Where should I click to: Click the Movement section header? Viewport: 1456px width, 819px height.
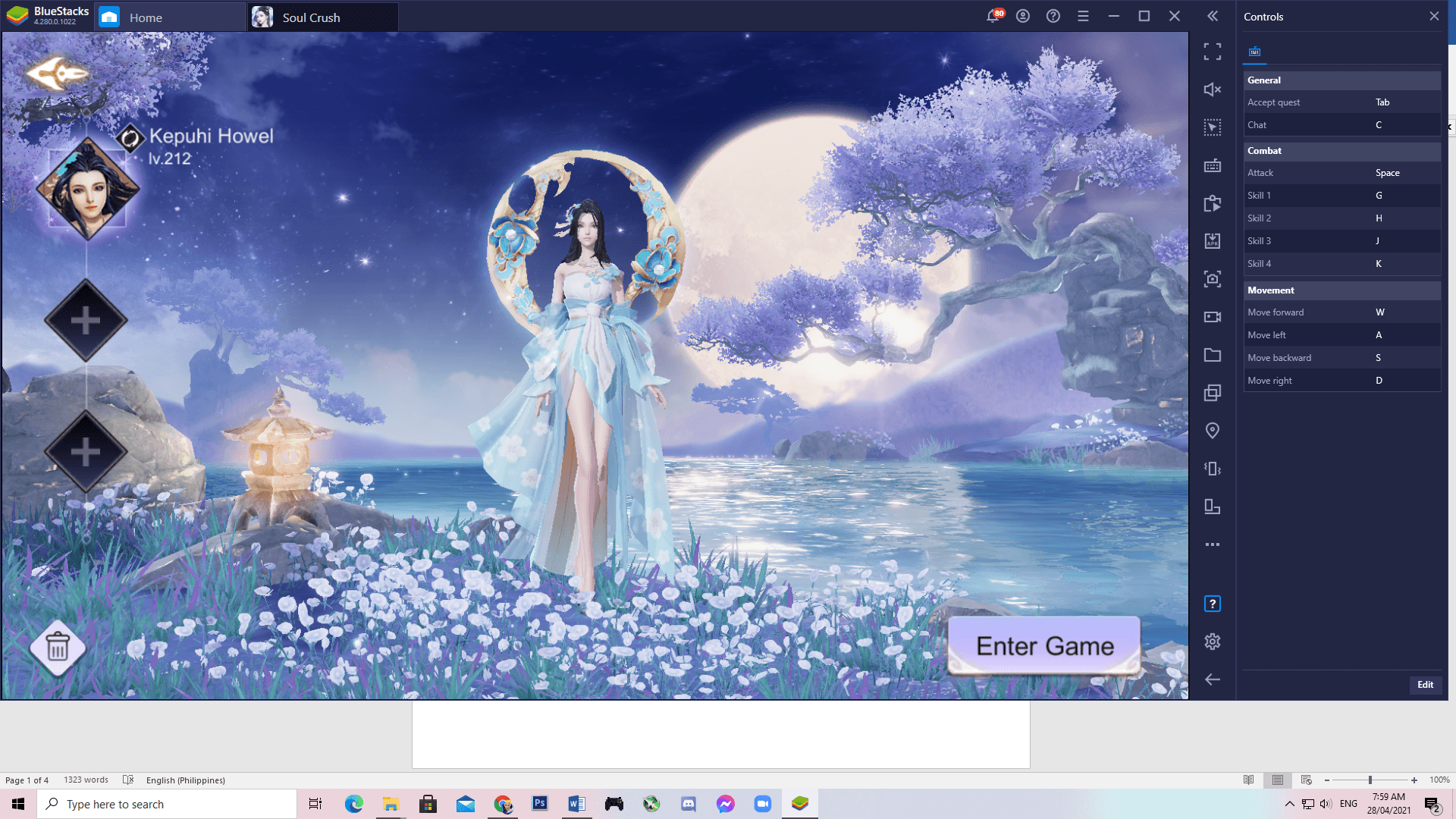(x=1342, y=290)
